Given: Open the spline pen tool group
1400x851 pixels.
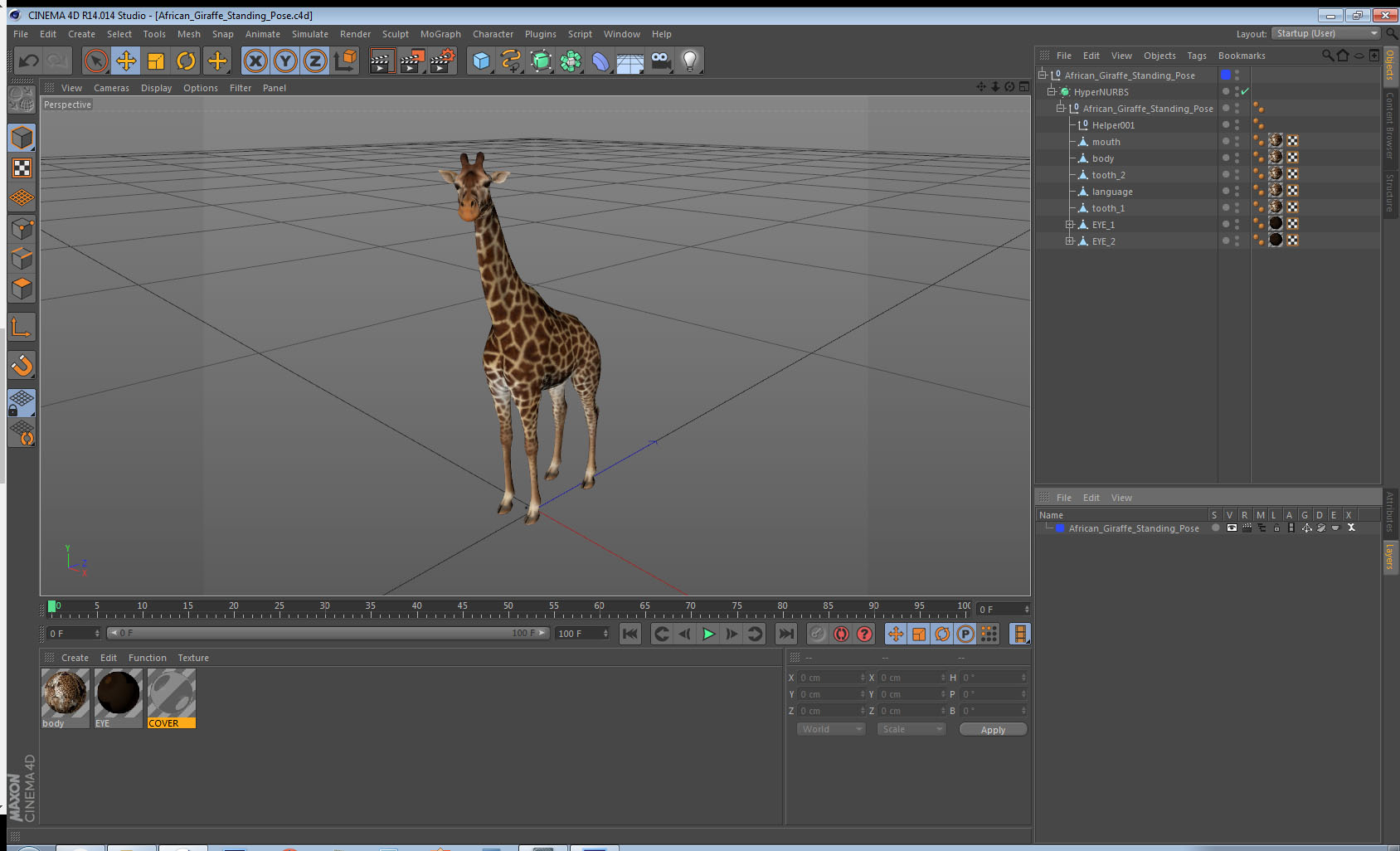Looking at the screenshot, I should (x=511, y=61).
